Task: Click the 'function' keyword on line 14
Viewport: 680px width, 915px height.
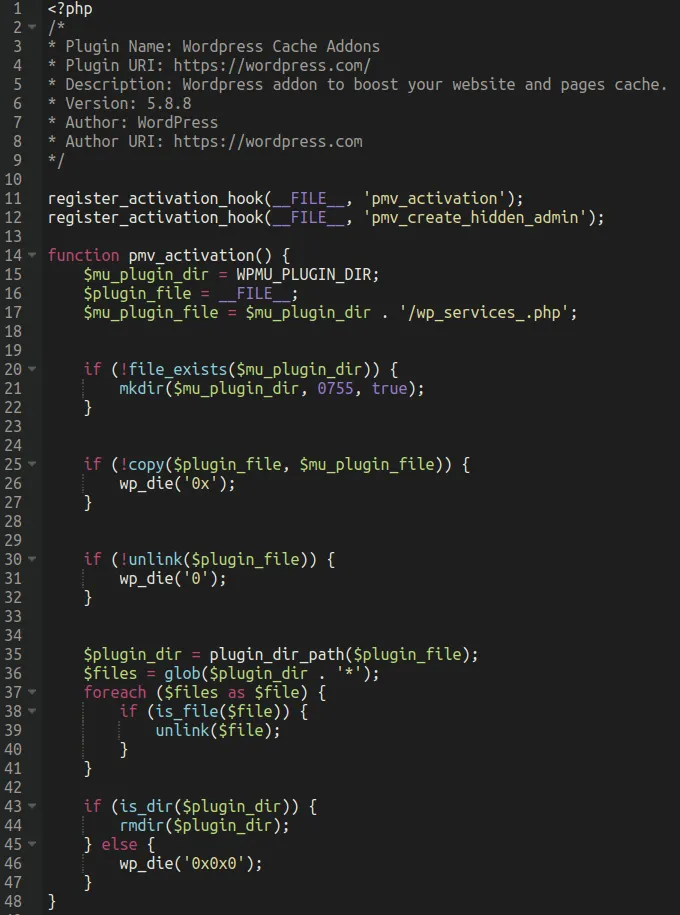Action: tap(83, 256)
